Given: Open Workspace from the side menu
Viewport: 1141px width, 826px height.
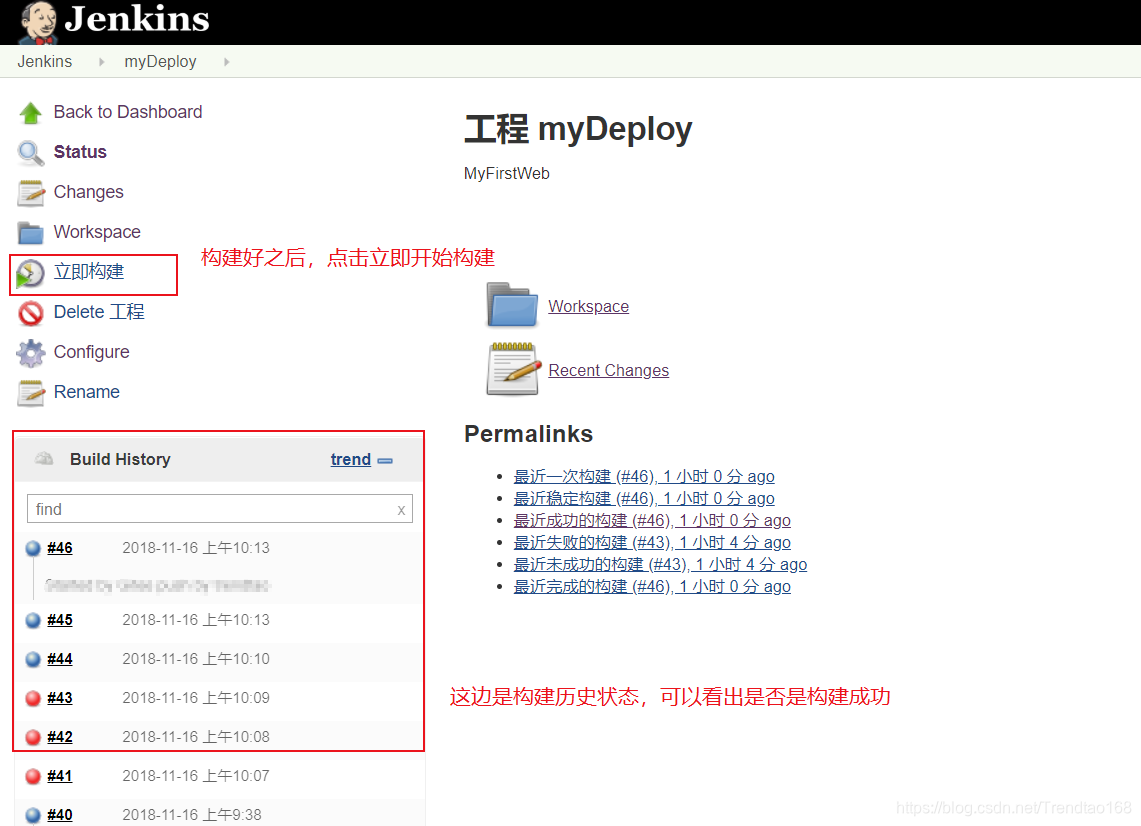Looking at the screenshot, I should pos(98,232).
